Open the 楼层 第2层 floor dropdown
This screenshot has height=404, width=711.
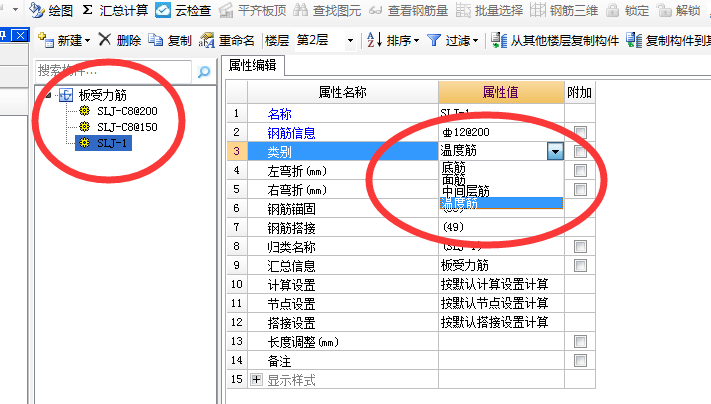pyautogui.click(x=350, y=41)
